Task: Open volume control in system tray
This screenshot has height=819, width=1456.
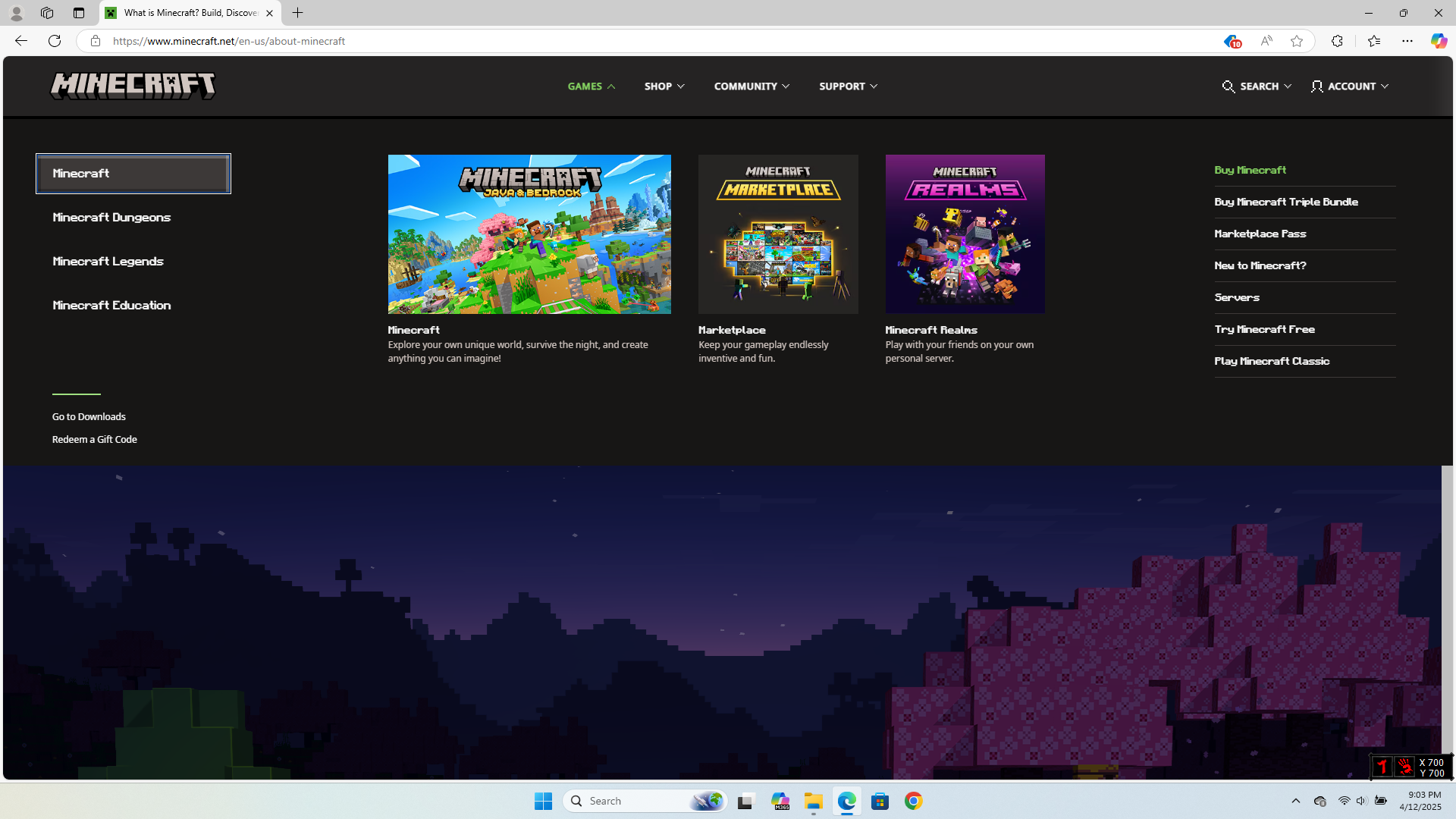Action: click(x=1361, y=801)
